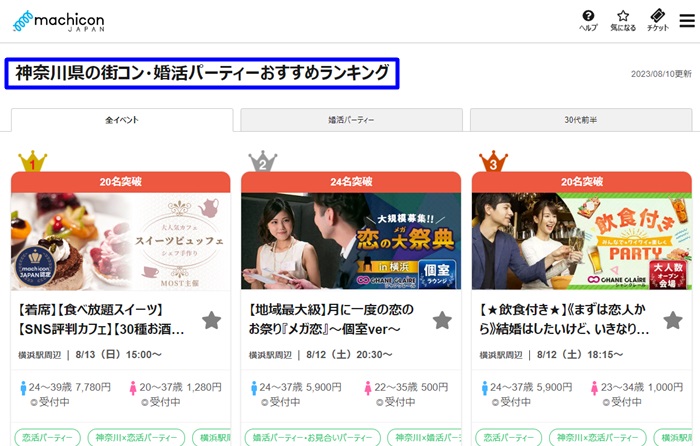
Task: Switch to the 30代前半 tab
Action: 581,120
